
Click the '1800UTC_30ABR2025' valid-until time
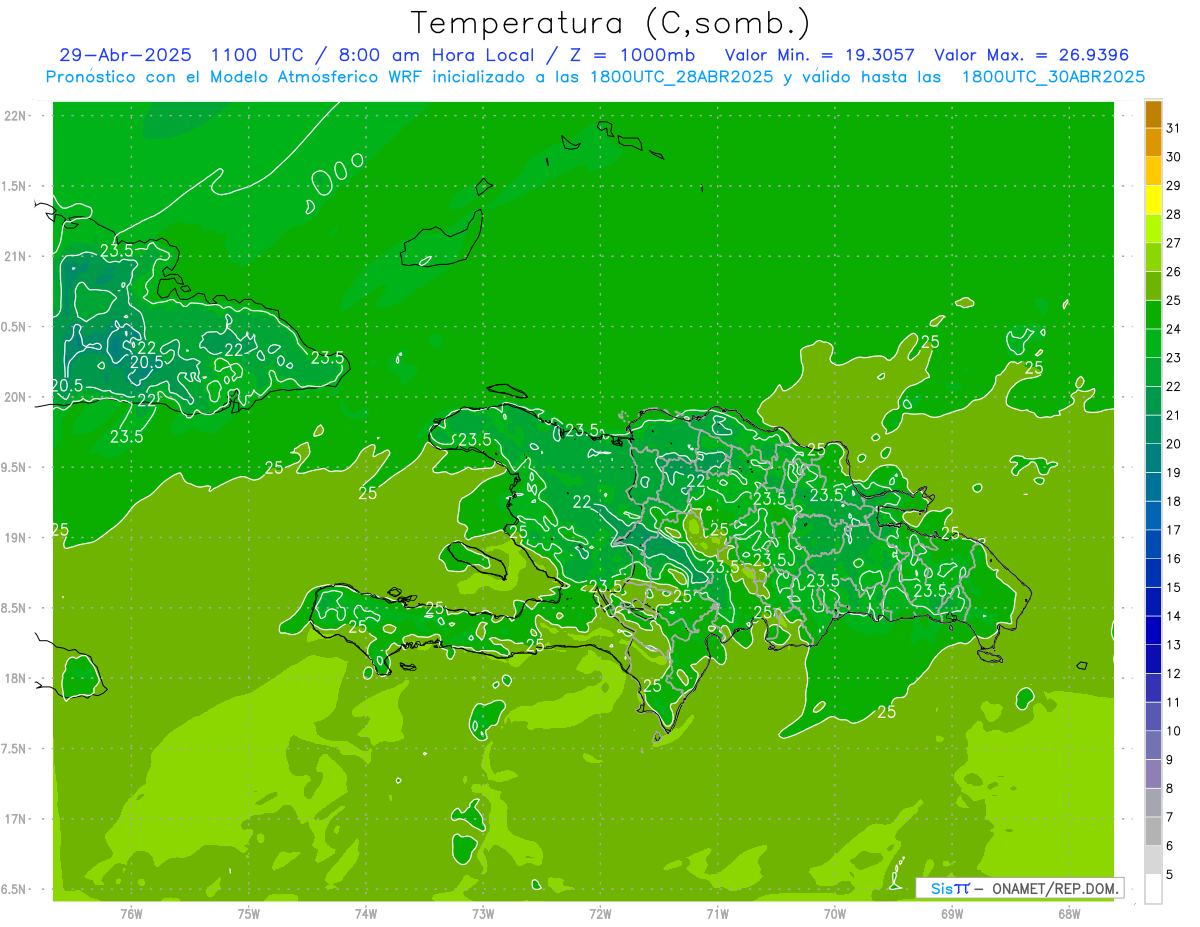coord(1053,77)
